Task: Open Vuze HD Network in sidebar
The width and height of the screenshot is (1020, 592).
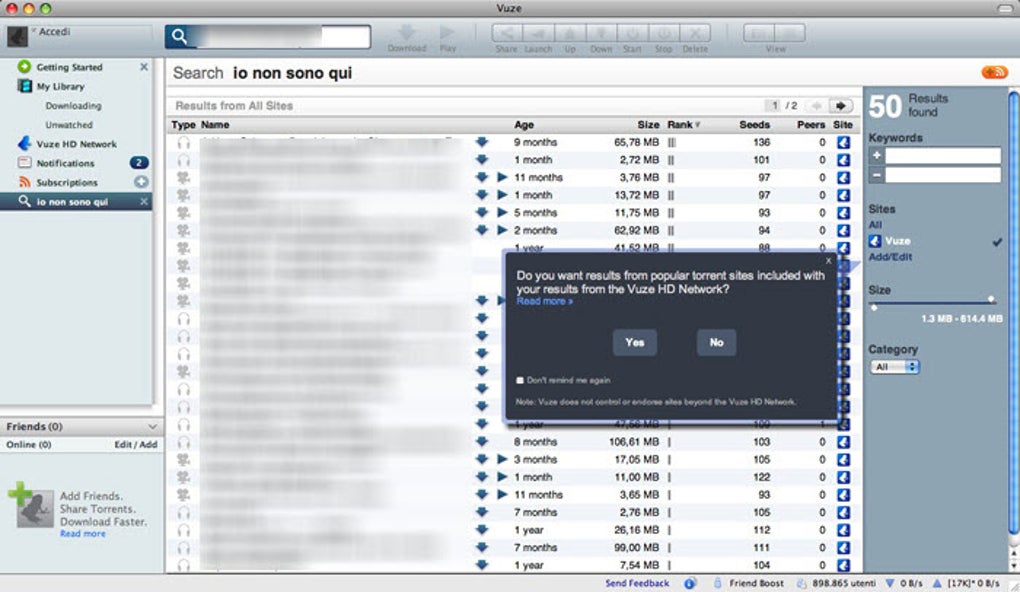Action: [x=76, y=144]
